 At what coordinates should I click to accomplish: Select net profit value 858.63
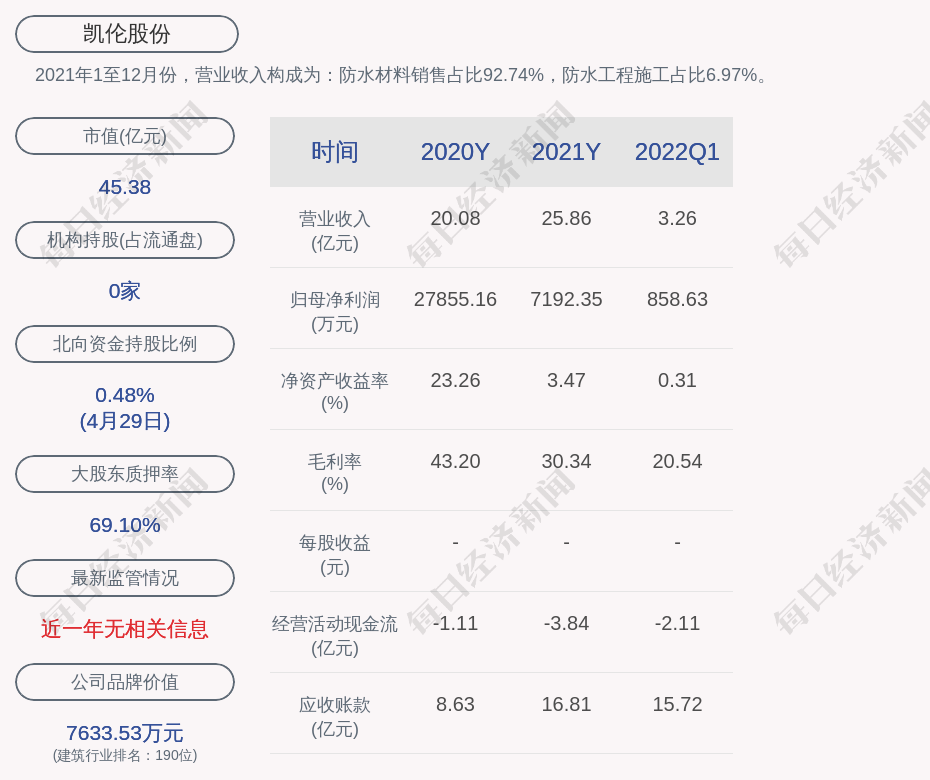click(677, 300)
